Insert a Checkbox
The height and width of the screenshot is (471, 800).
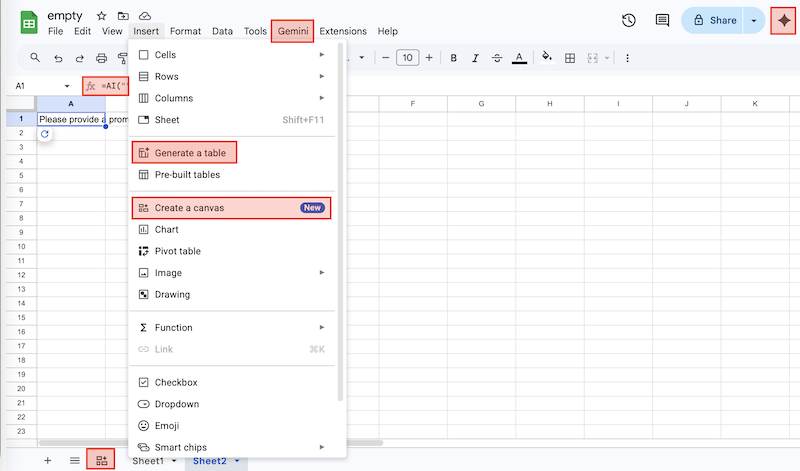pyautogui.click(x=232, y=382)
